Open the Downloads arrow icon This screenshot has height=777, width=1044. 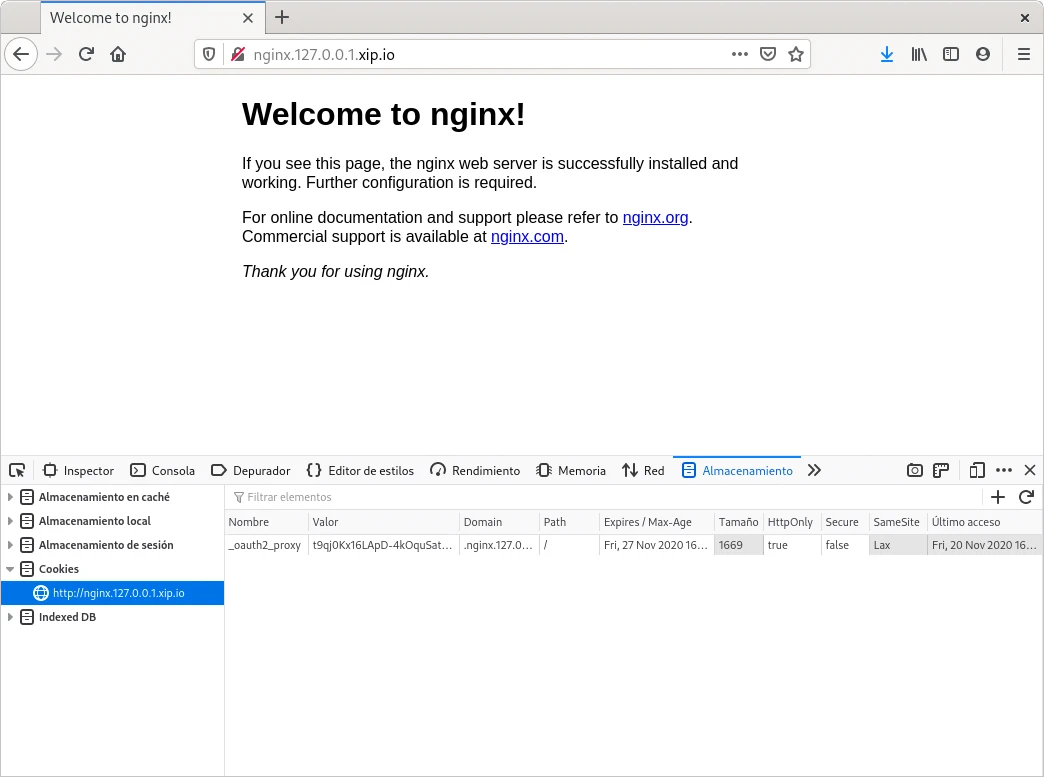(886, 55)
